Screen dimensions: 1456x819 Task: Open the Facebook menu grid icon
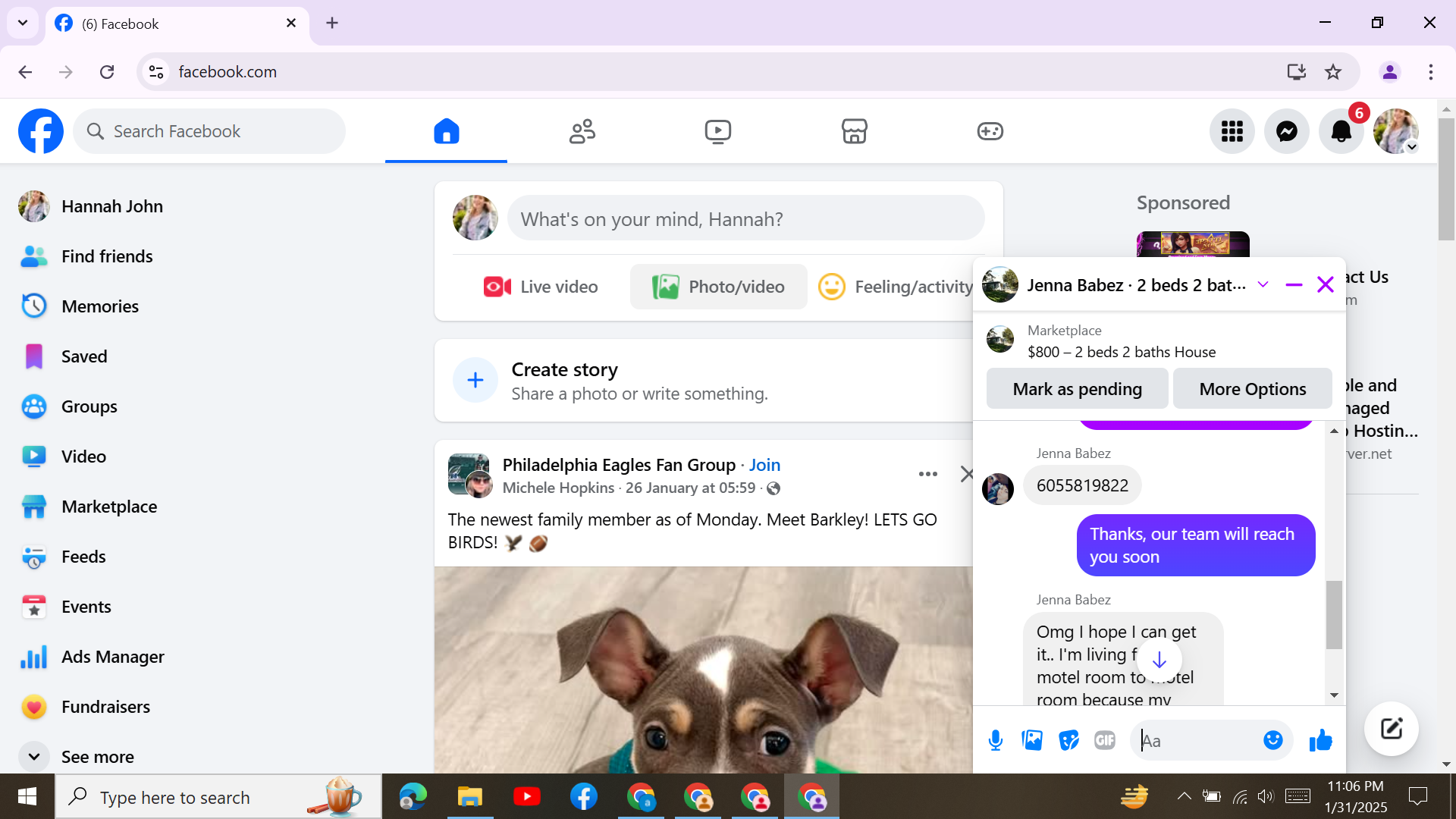(1232, 131)
